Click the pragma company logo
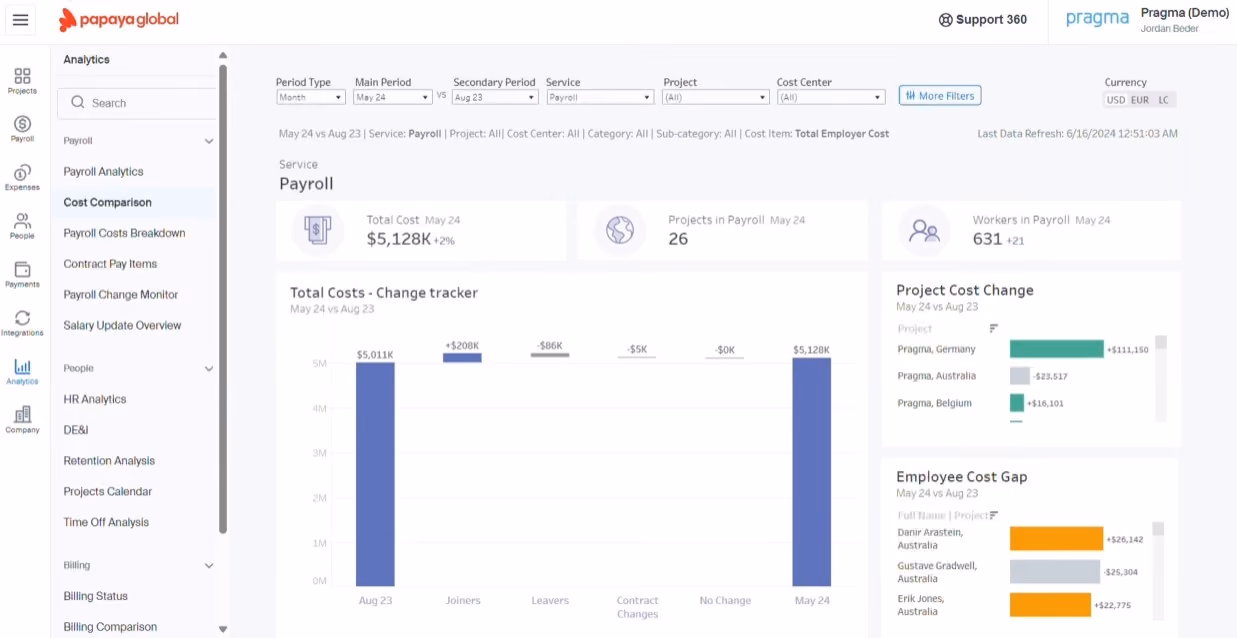Image resolution: width=1237 pixels, height=638 pixels. pos(1097,19)
